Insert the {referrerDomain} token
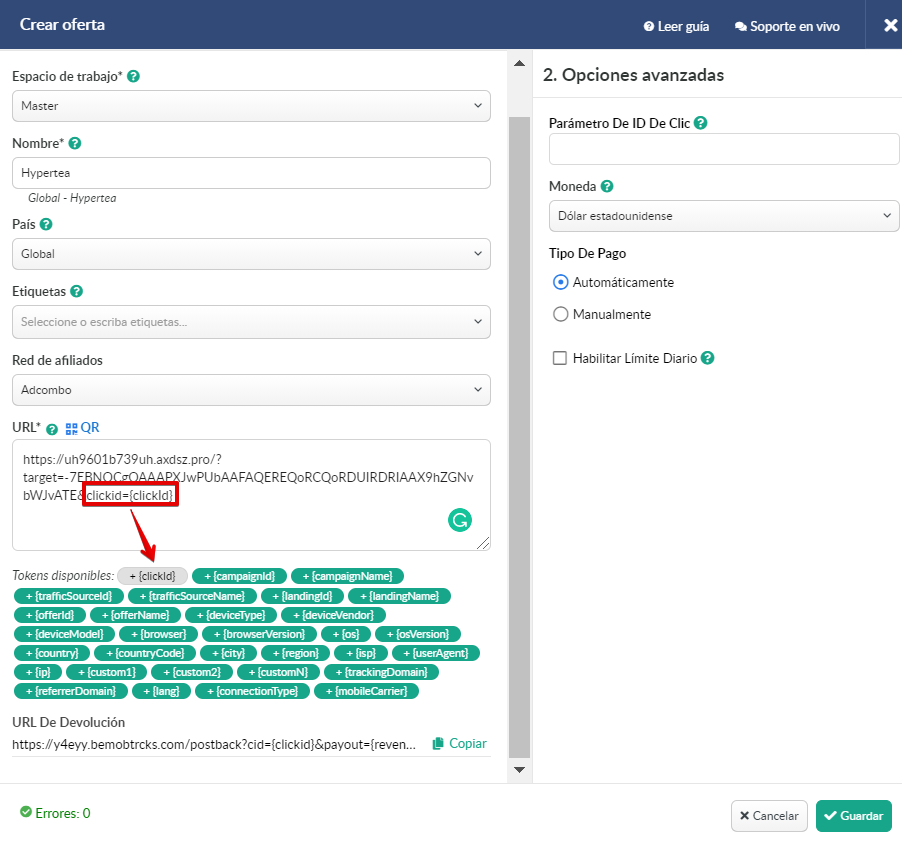The width and height of the screenshot is (902, 841). (x=71, y=691)
